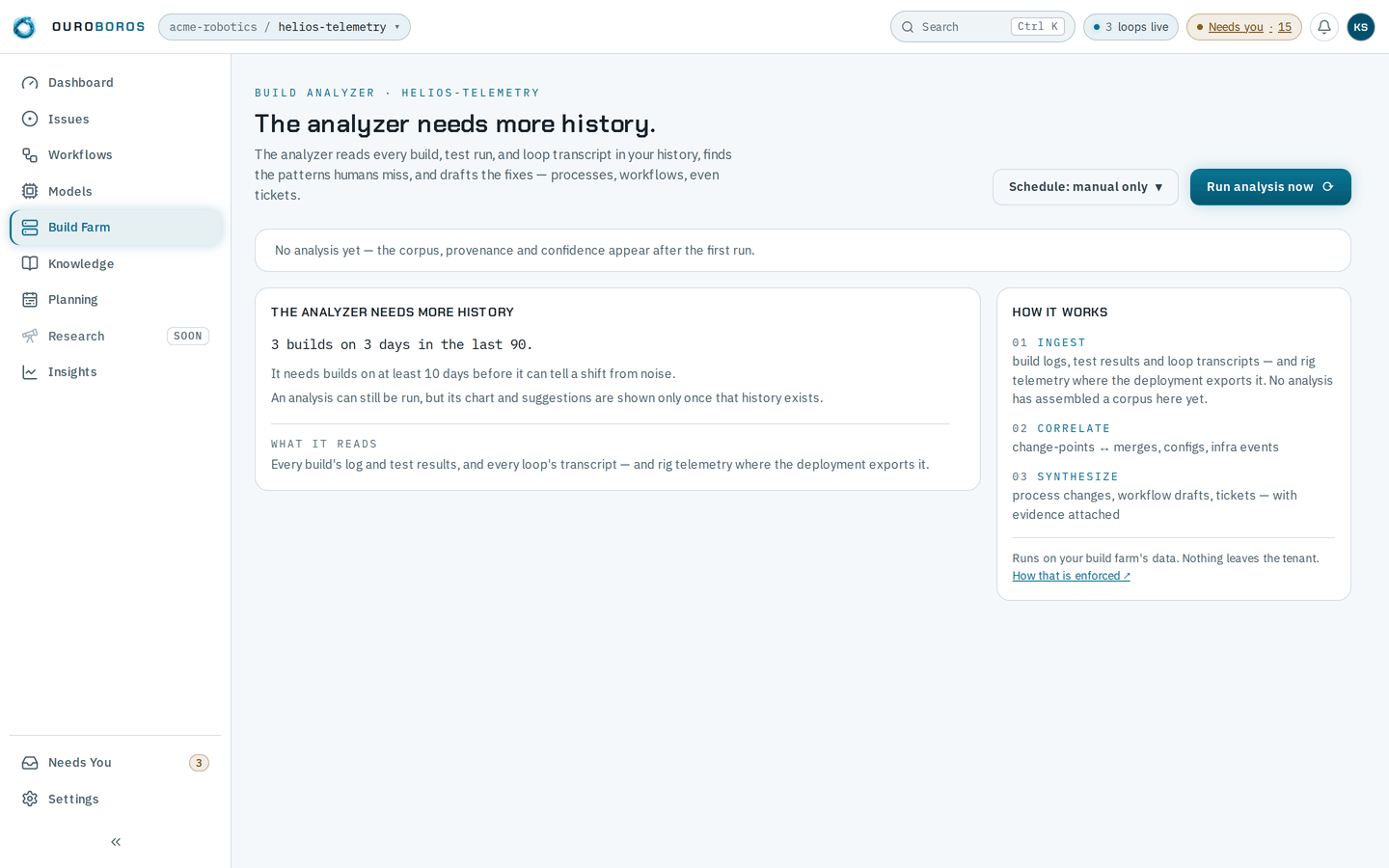Open the Schedule: manual only dropdown
Viewport: 1389px width, 868px height.
tap(1085, 187)
